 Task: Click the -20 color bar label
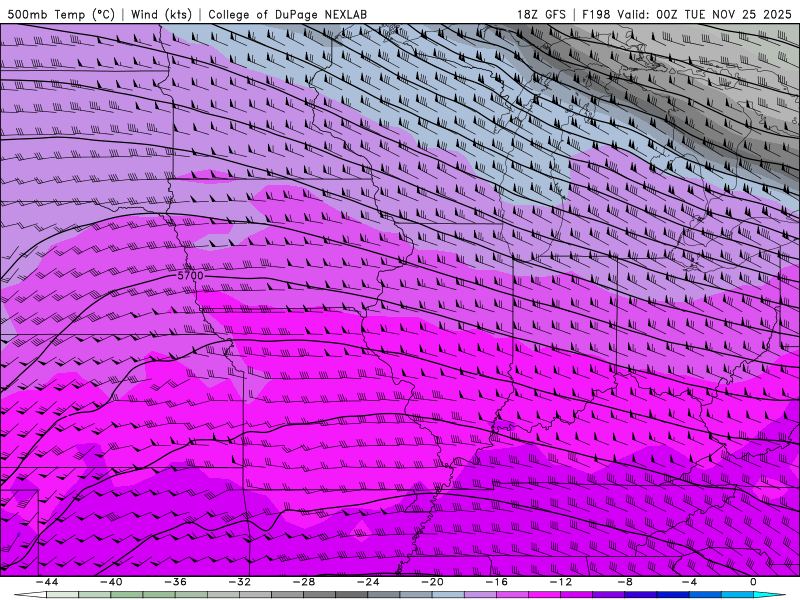[433, 582]
